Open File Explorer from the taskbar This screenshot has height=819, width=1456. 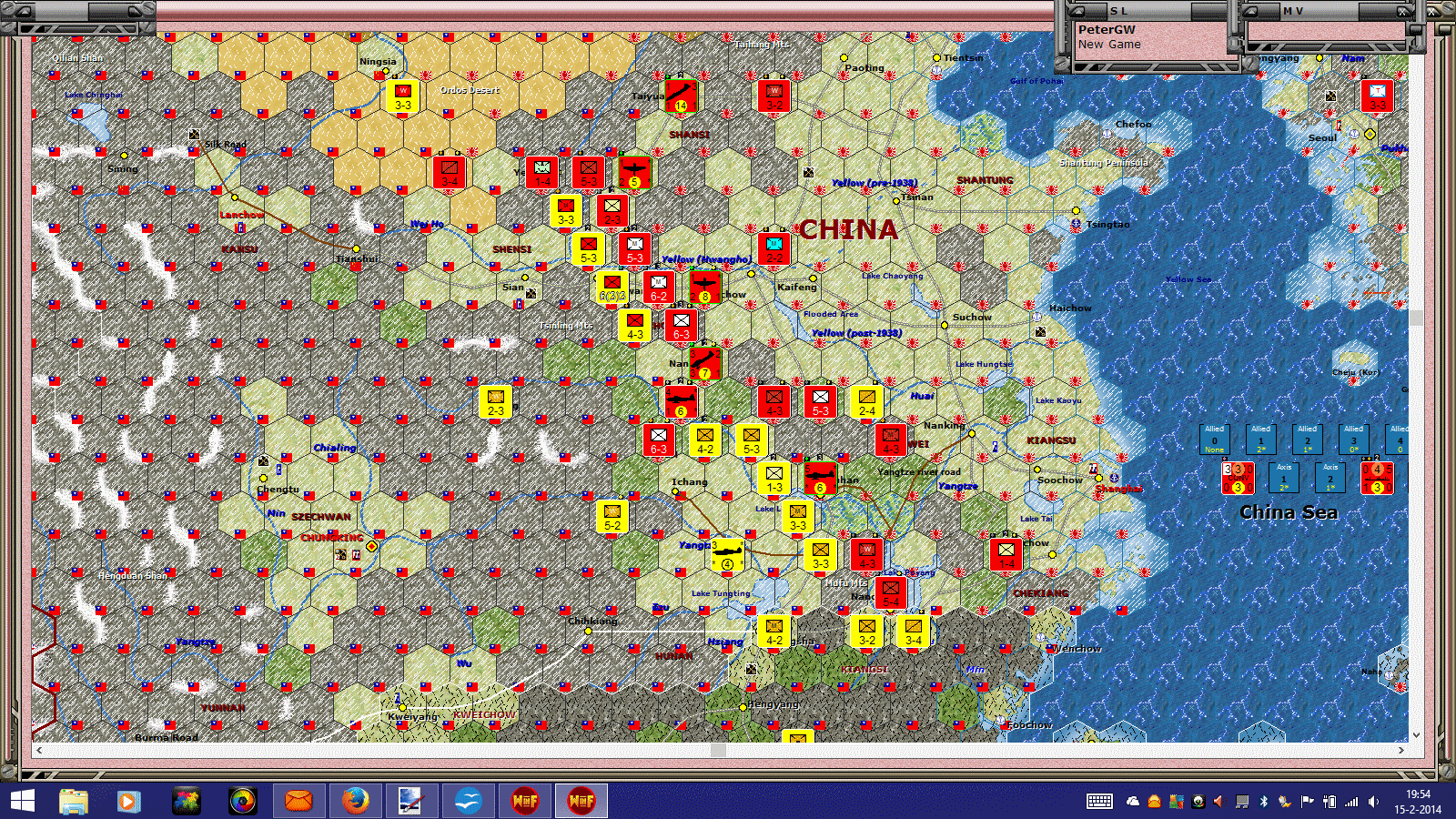(74, 801)
